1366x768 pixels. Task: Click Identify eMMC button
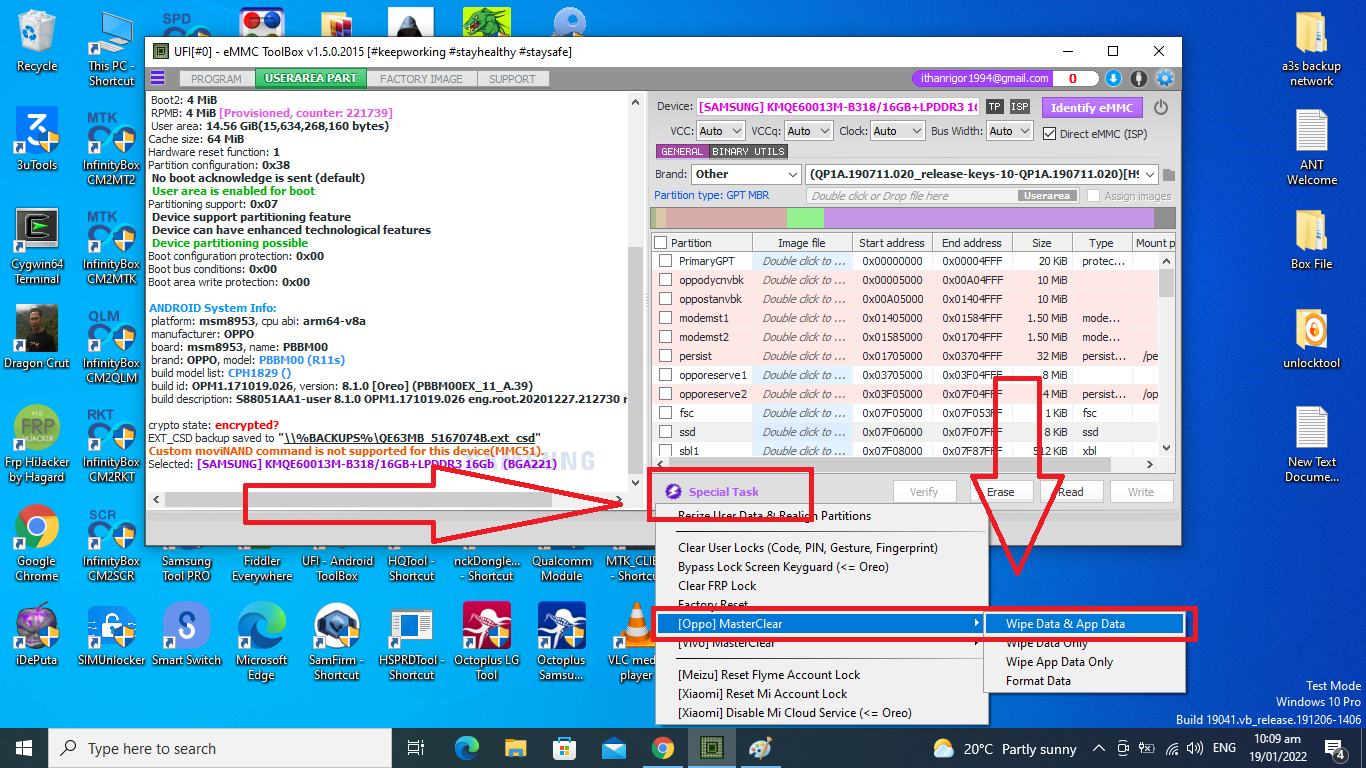point(1091,107)
